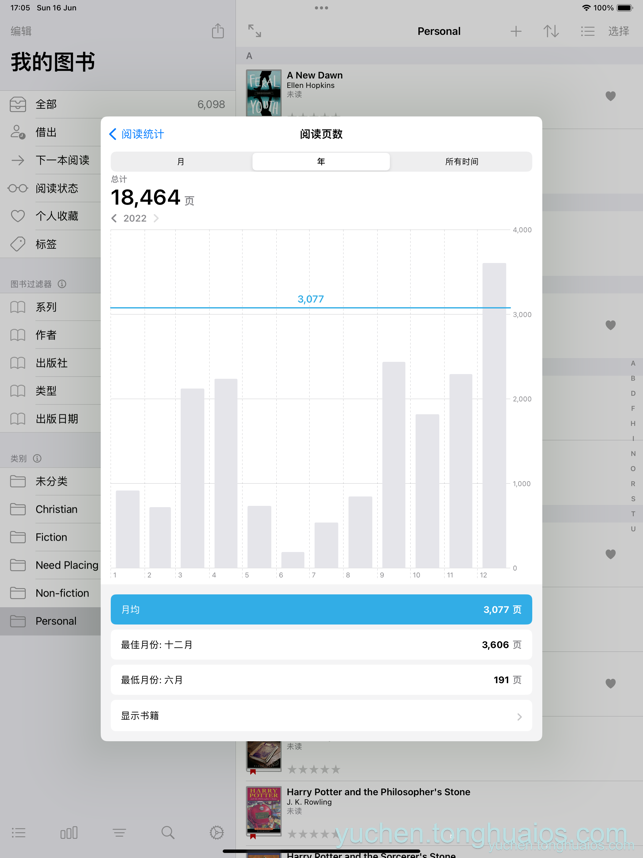
Task: Open Need Placing category folder
Action: [50, 565]
